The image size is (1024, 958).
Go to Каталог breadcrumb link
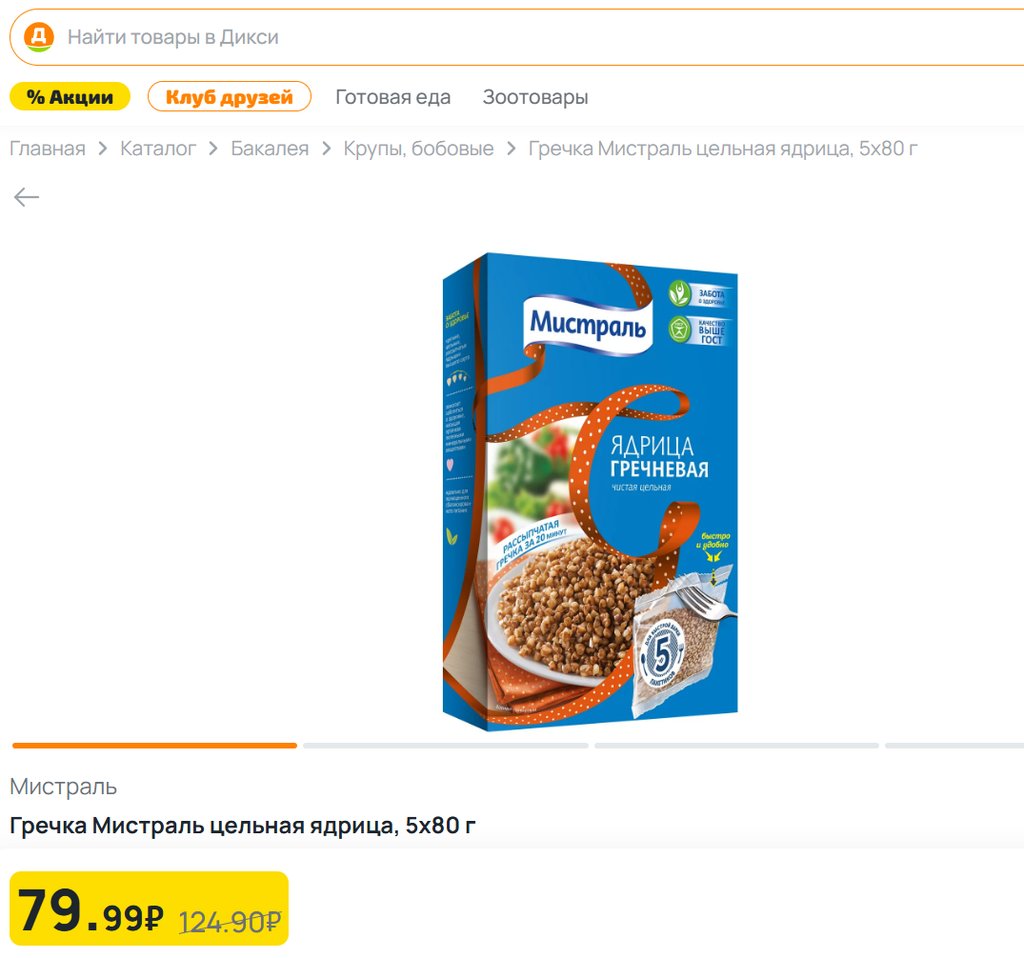[158, 149]
